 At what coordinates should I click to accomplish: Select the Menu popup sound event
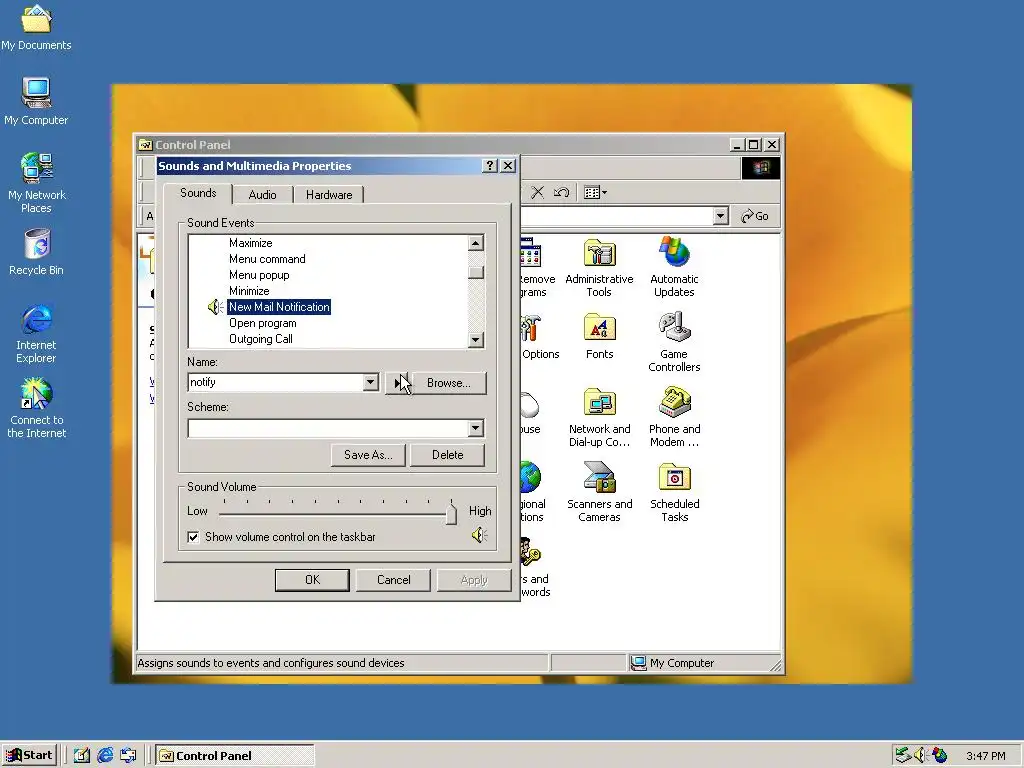pyautogui.click(x=259, y=275)
